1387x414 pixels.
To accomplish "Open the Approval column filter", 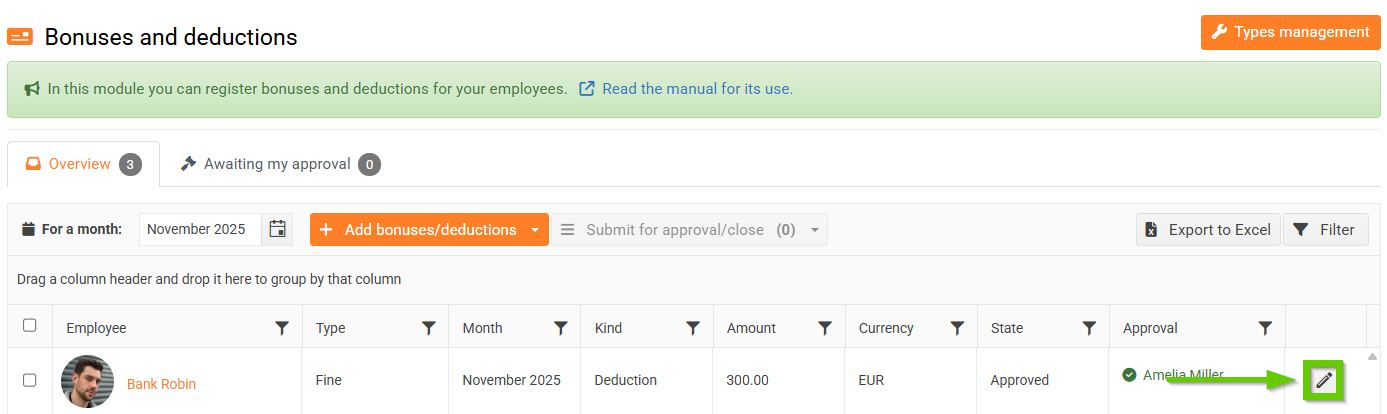I will click(x=1265, y=328).
